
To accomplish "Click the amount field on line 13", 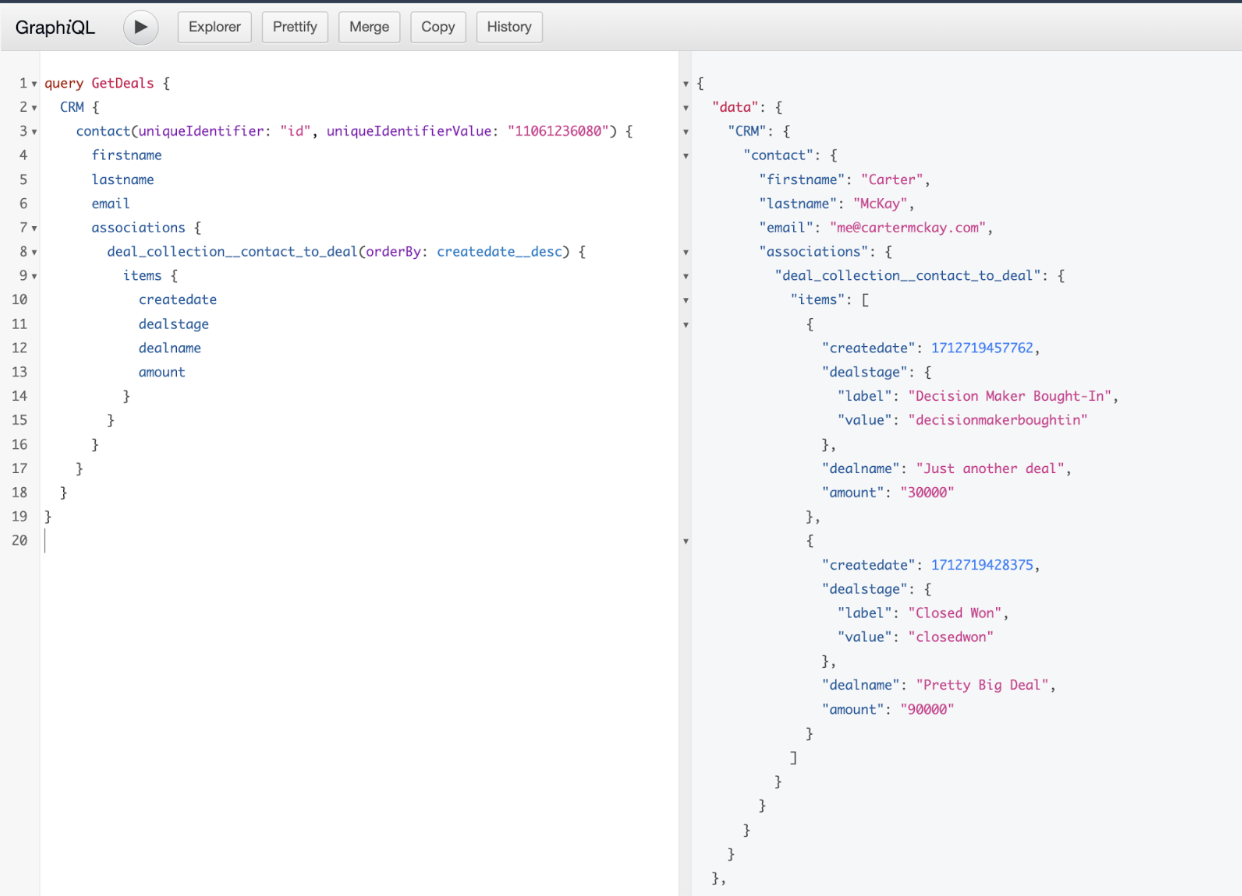I will [162, 372].
